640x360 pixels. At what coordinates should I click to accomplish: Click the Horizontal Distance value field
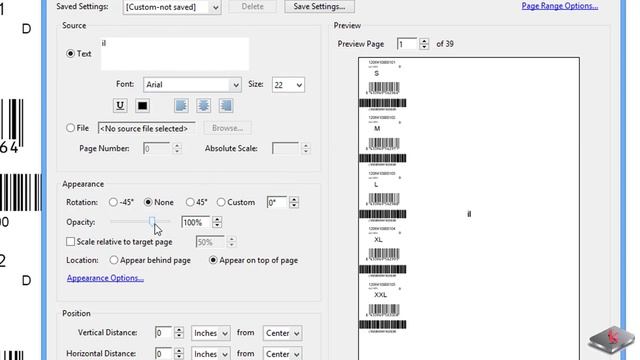pyautogui.click(x=163, y=353)
